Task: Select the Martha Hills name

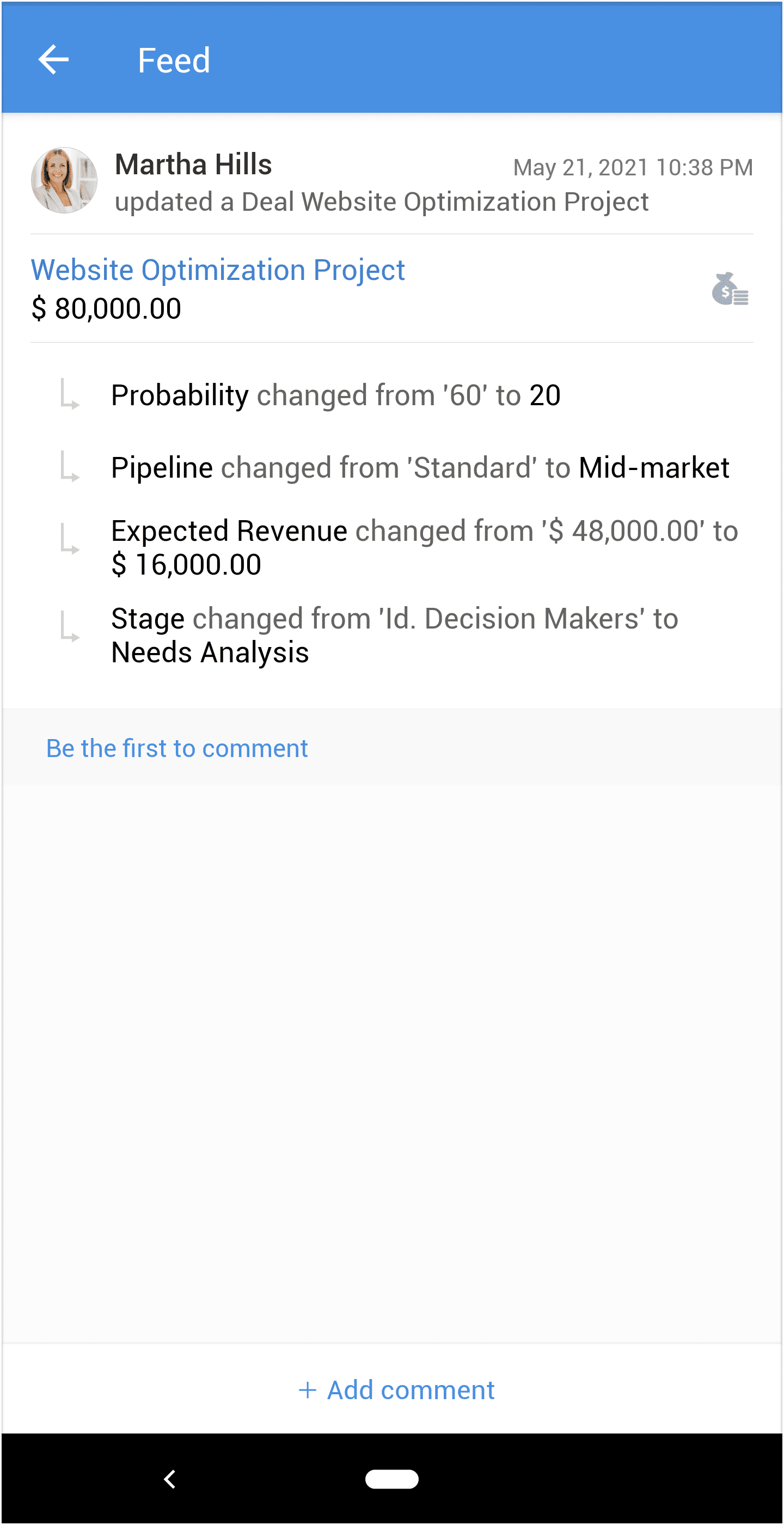Action: [193, 164]
